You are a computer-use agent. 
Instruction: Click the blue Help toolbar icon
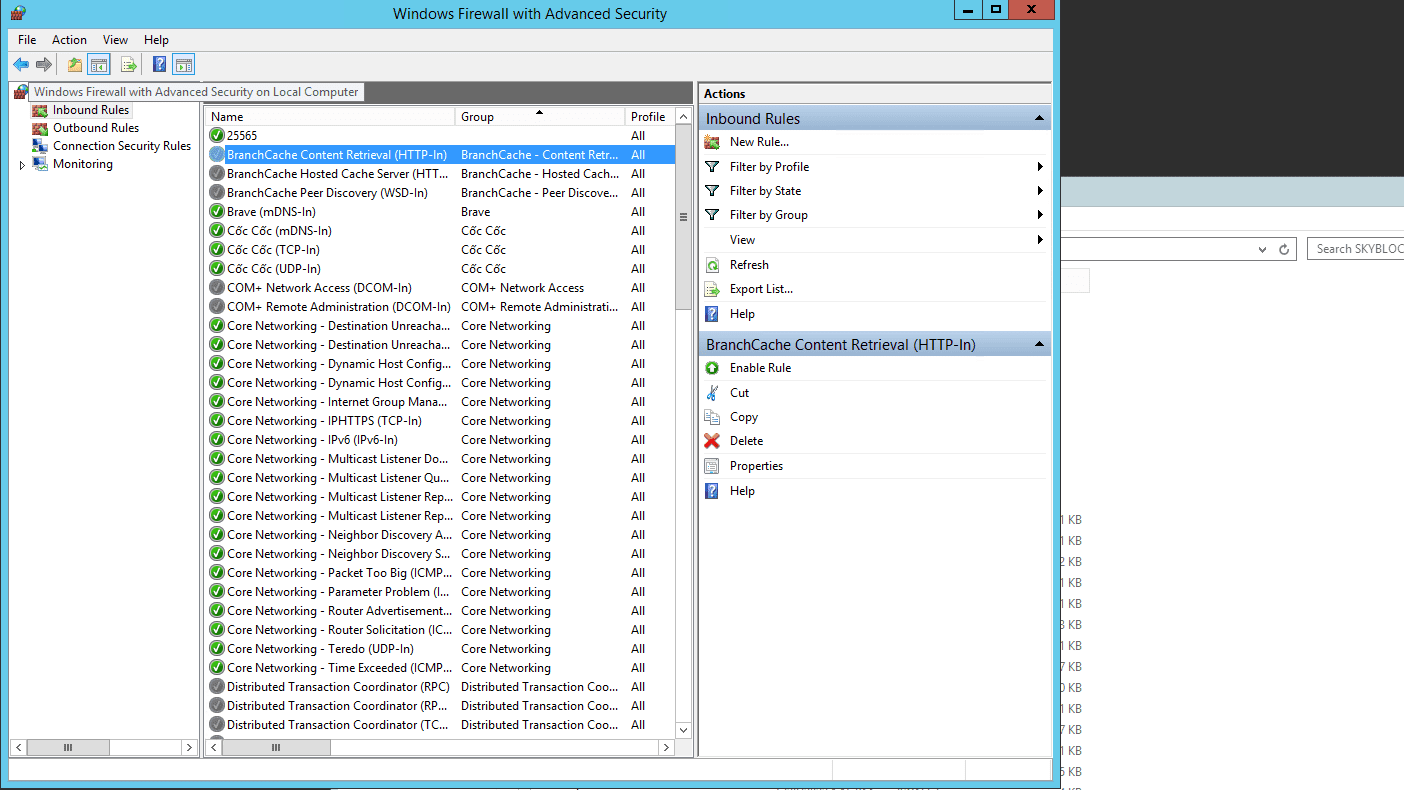pyautogui.click(x=159, y=65)
